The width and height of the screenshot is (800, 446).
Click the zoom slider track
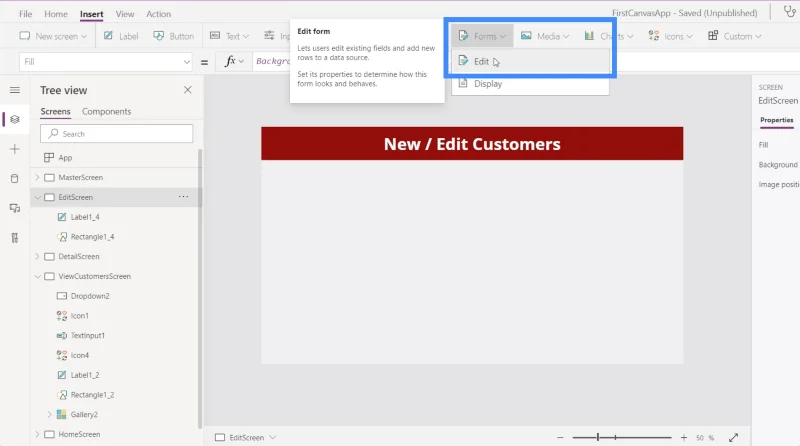622,437
